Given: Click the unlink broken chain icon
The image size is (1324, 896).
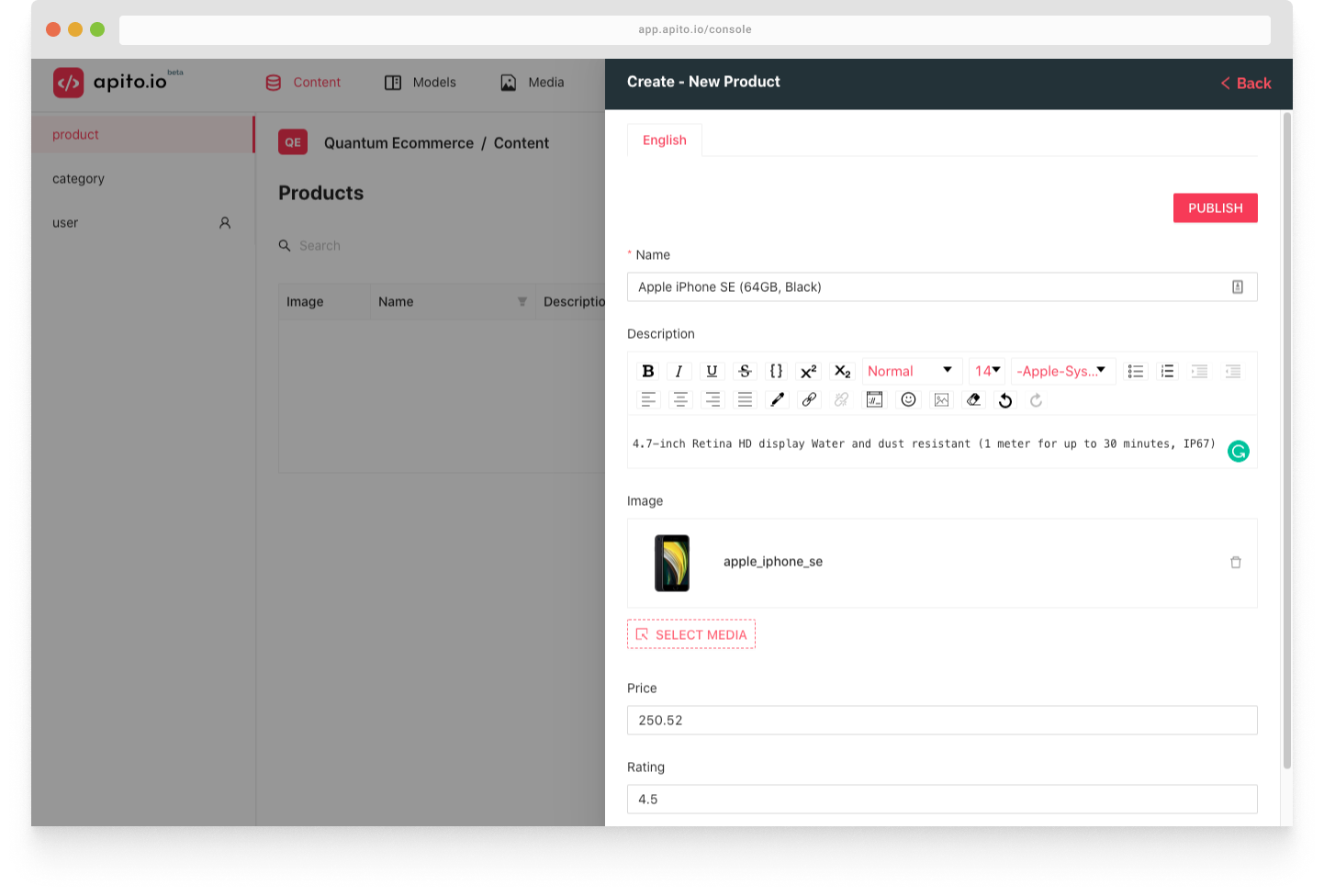Looking at the screenshot, I should [841, 399].
